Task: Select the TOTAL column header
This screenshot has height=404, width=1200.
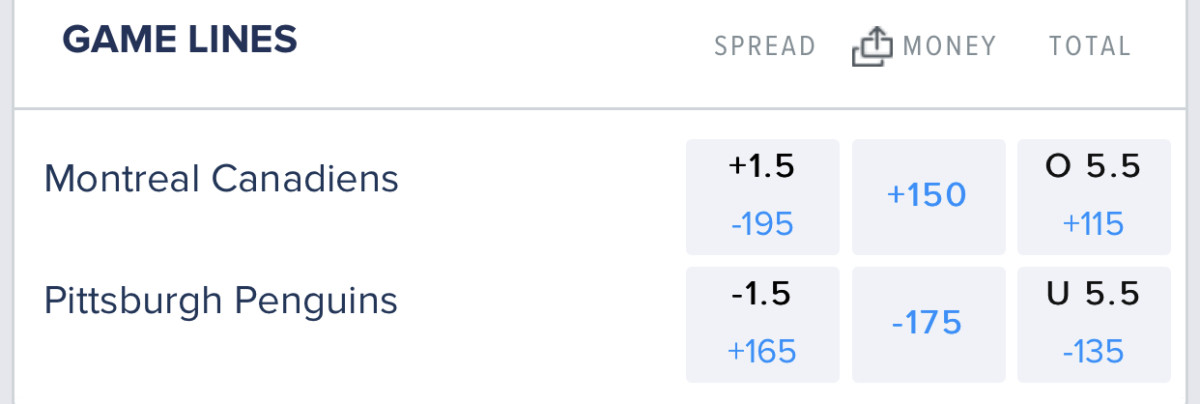Action: pos(1090,46)
